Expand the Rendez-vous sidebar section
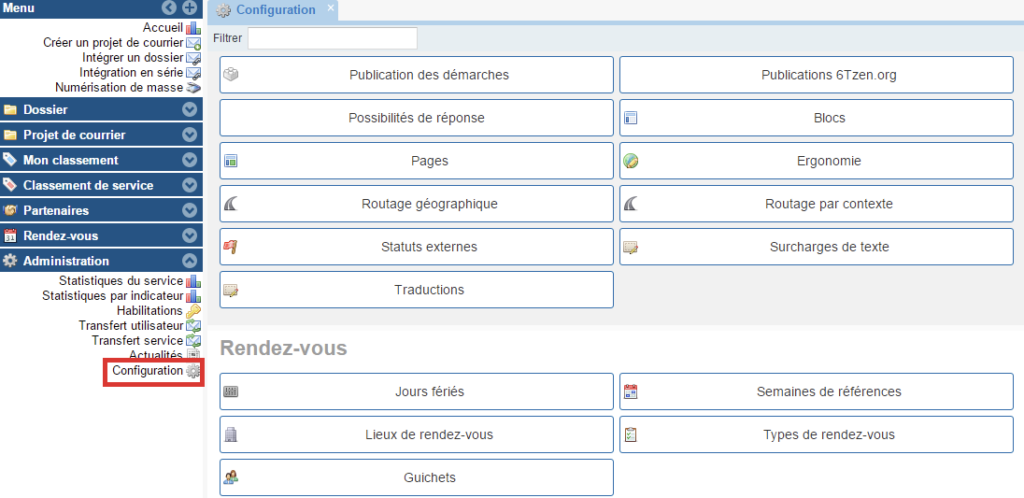Image resolution: width=1024 pixels, height=498 pixels. 189,236
